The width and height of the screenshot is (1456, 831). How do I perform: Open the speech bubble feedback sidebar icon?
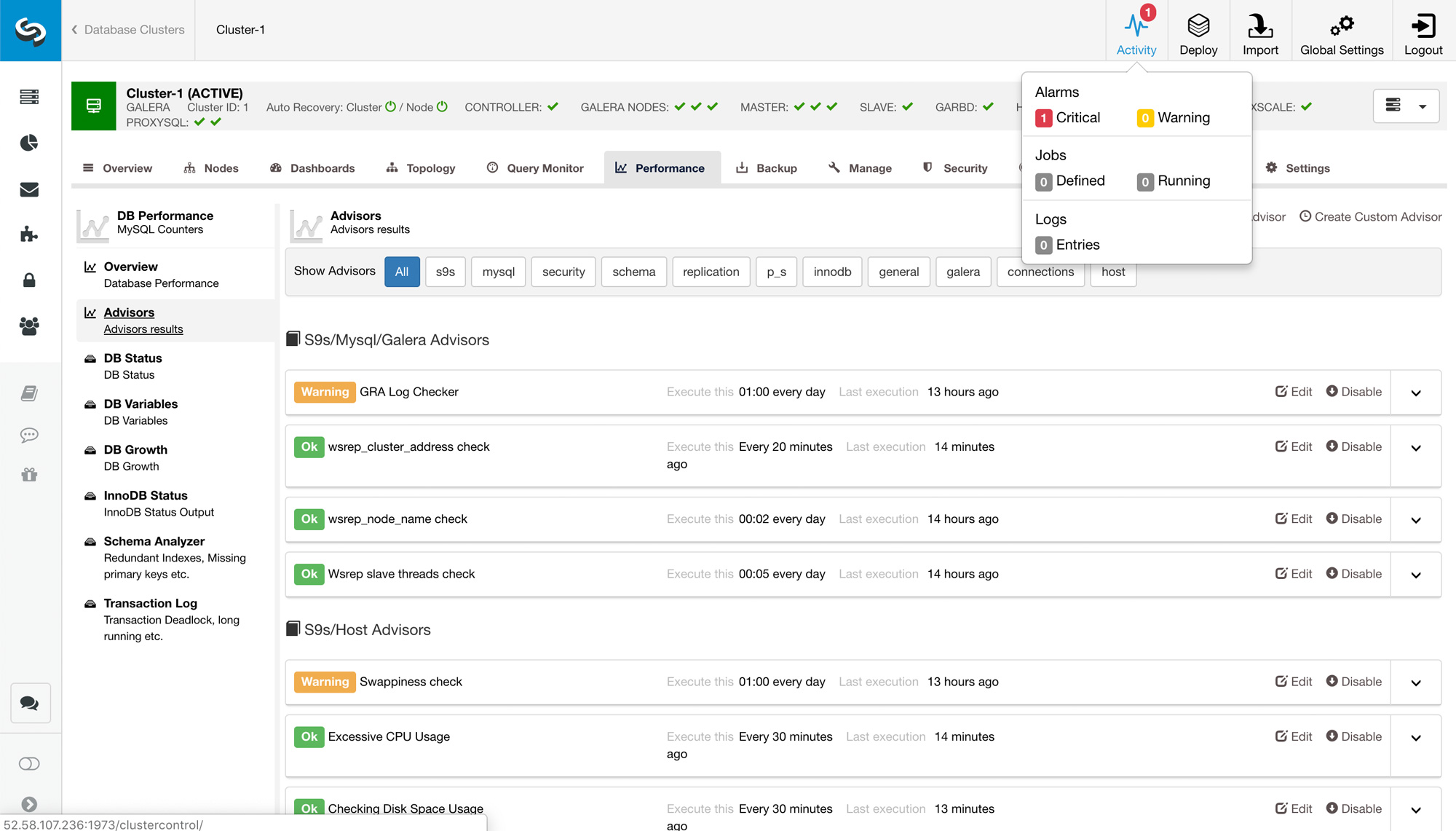pos(29,436)
